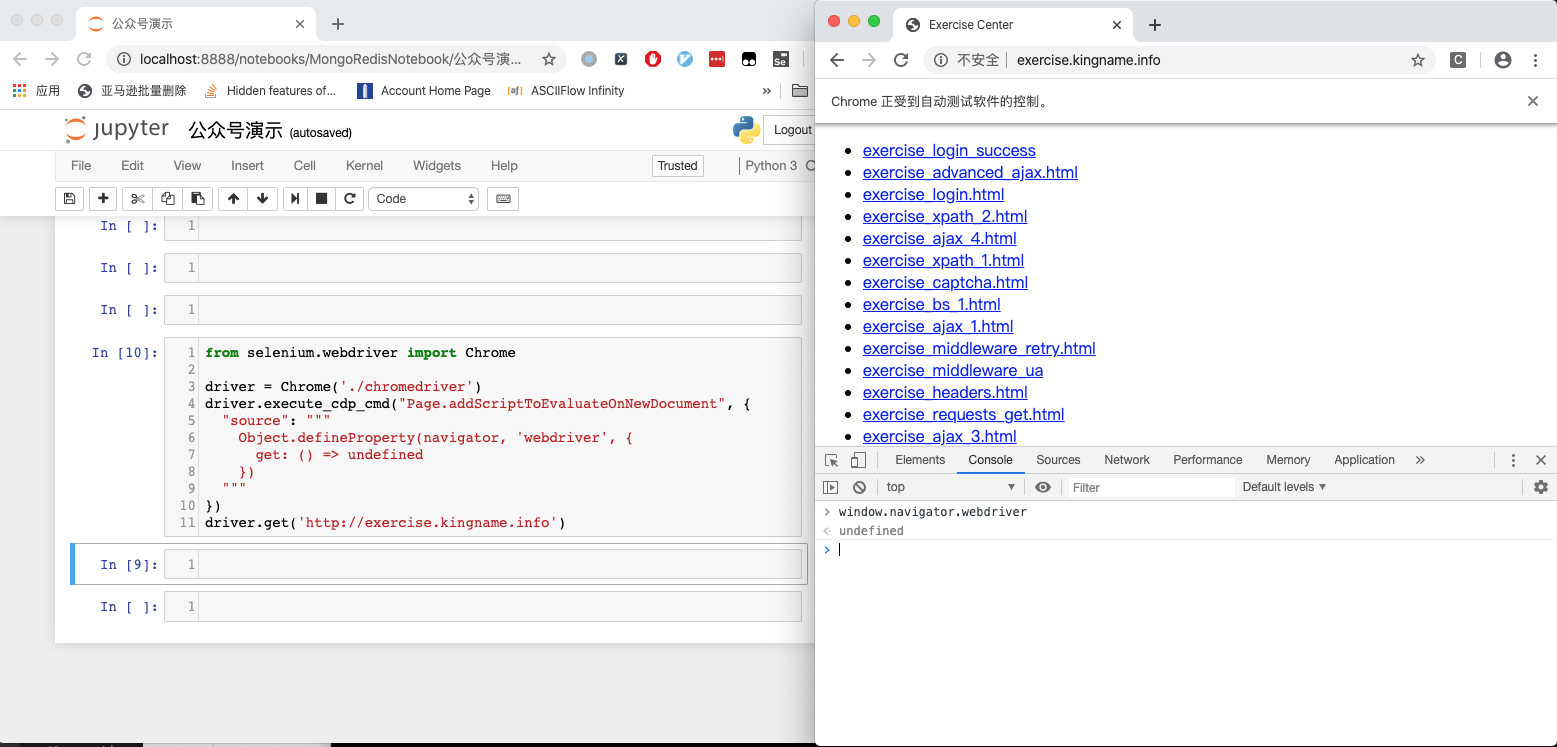1557x747 pixels.
Task: Move selected cell down arrow icon
Action: pyautogui.click(x=262, y=199)
